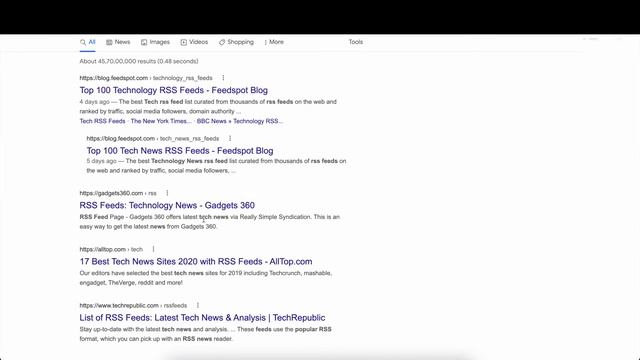640x360 pixels.
Task: Click the News tab icon
Action: coord(109,42)
